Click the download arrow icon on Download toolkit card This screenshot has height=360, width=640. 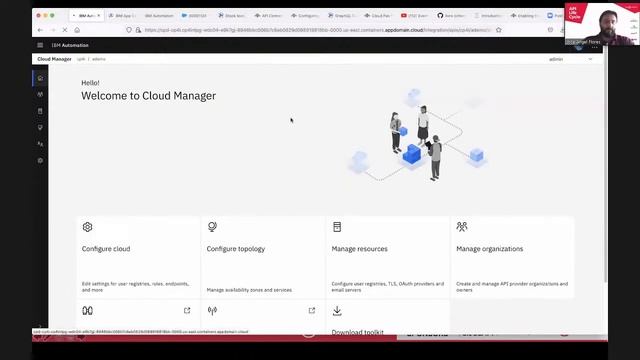coord(337,311)
